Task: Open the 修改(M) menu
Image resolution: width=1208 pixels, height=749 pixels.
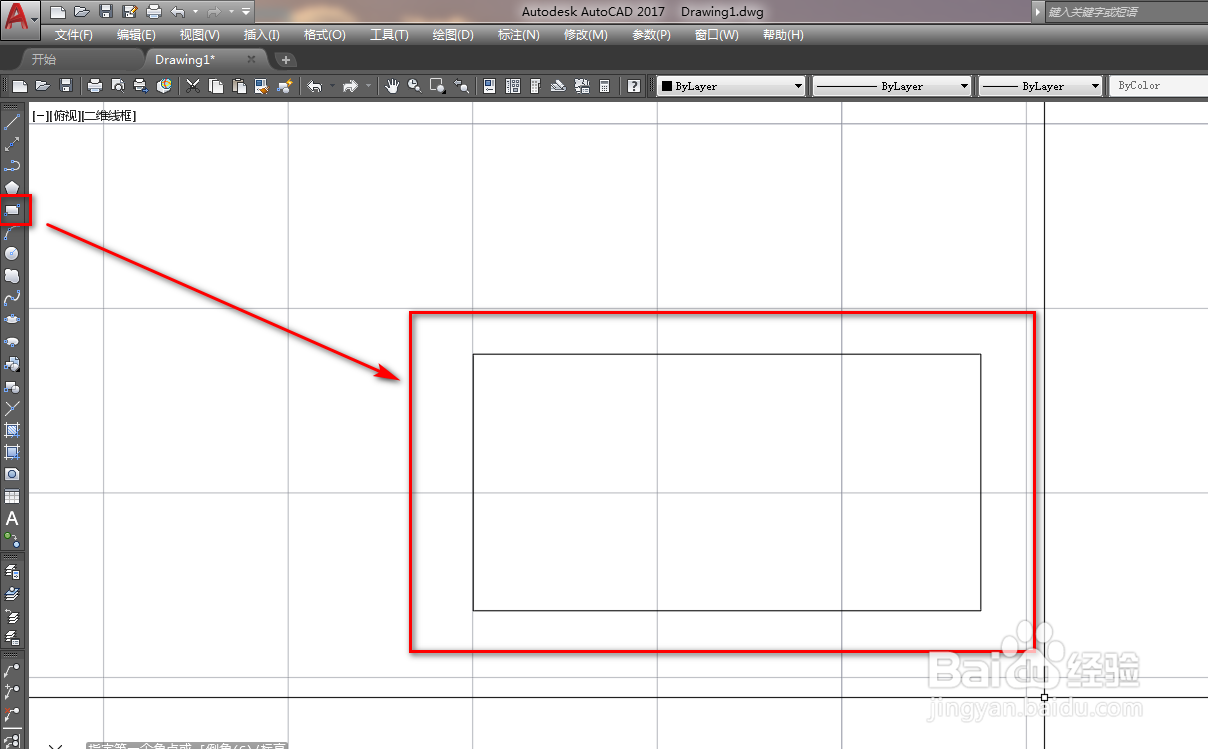Action: [x=585, y=35]
